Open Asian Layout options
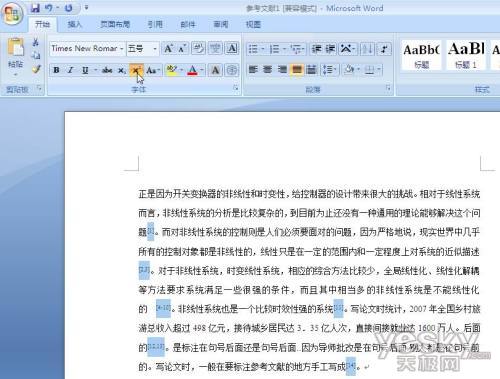The height and width of the screenshot is (379, 500). tap(347, 49)
